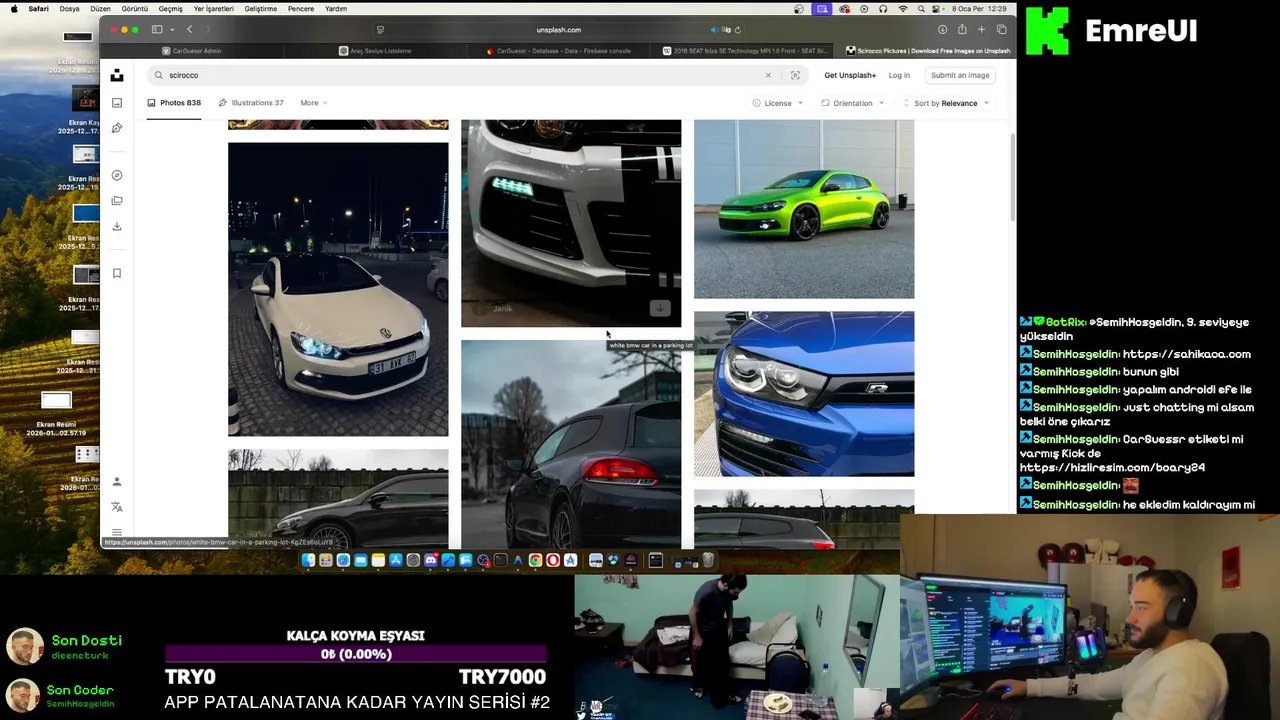Image resolution: width=1280 pixels, height=720 pixels.
Task: Open the Yer İşaretleri menu
Action: pos(213,9)
